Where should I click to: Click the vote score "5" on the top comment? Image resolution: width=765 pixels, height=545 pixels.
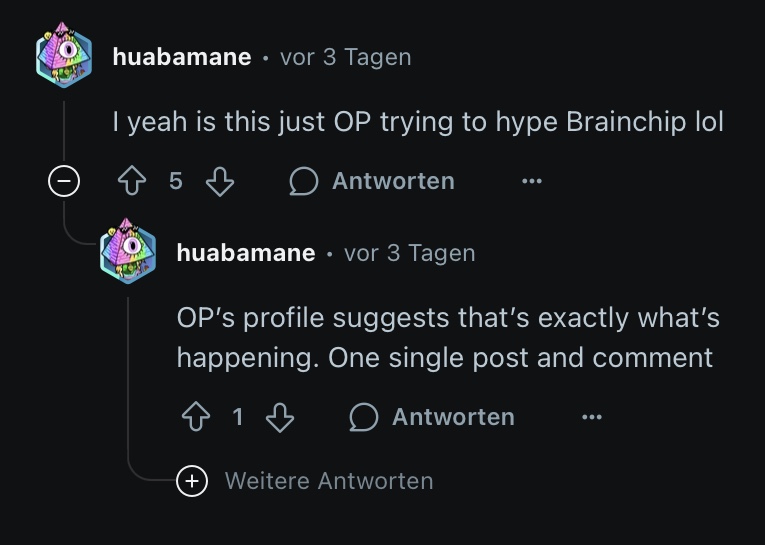(x=176, y=181)
